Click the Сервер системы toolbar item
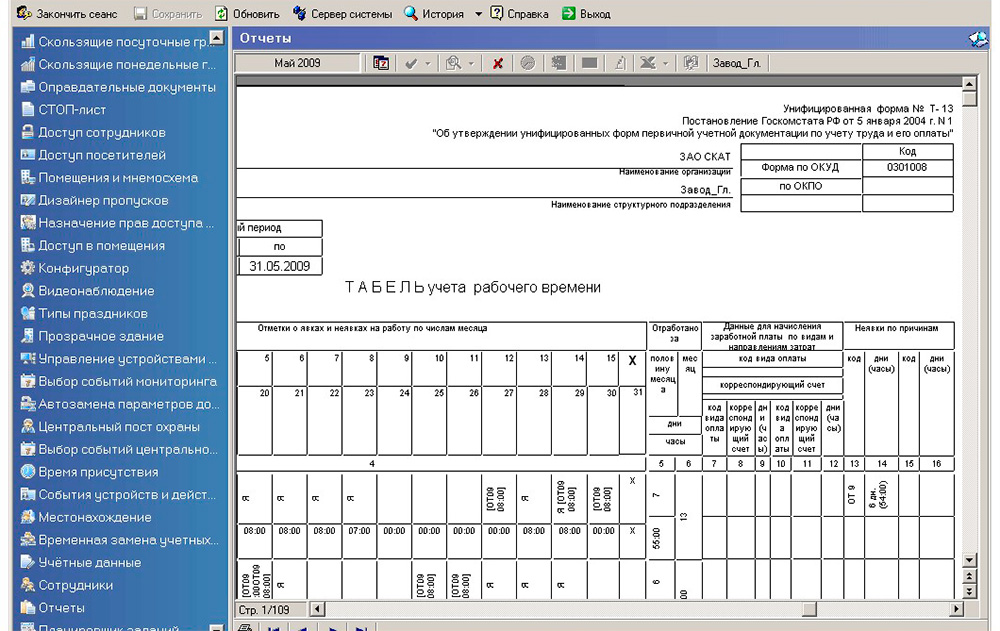Screen dimensions: 1000x631 click(x=342, y=13)
